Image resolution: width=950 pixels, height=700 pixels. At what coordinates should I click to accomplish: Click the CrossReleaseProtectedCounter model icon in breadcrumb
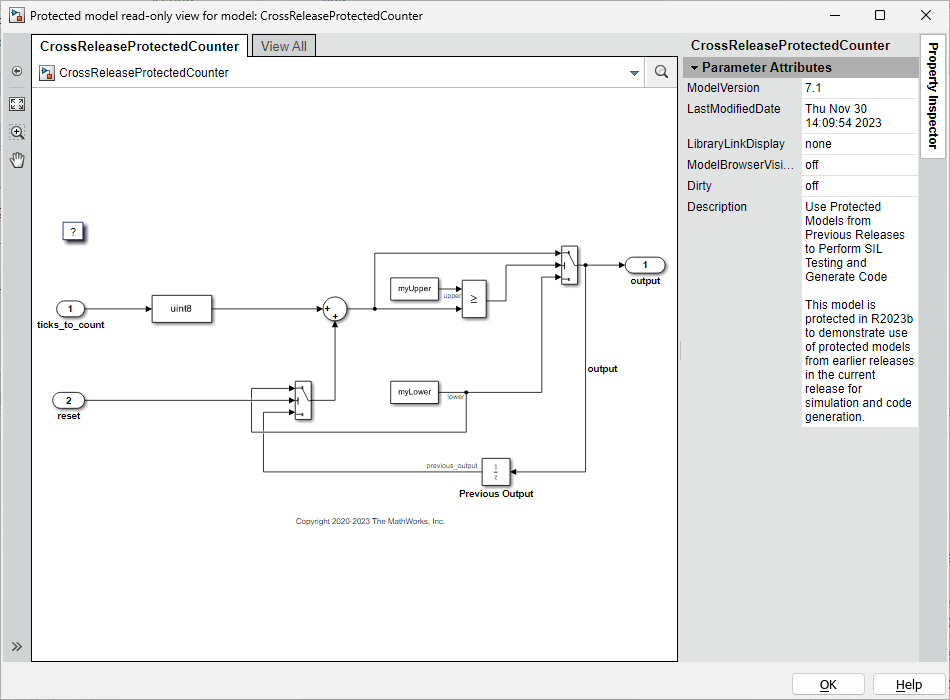tap(47, 72)
